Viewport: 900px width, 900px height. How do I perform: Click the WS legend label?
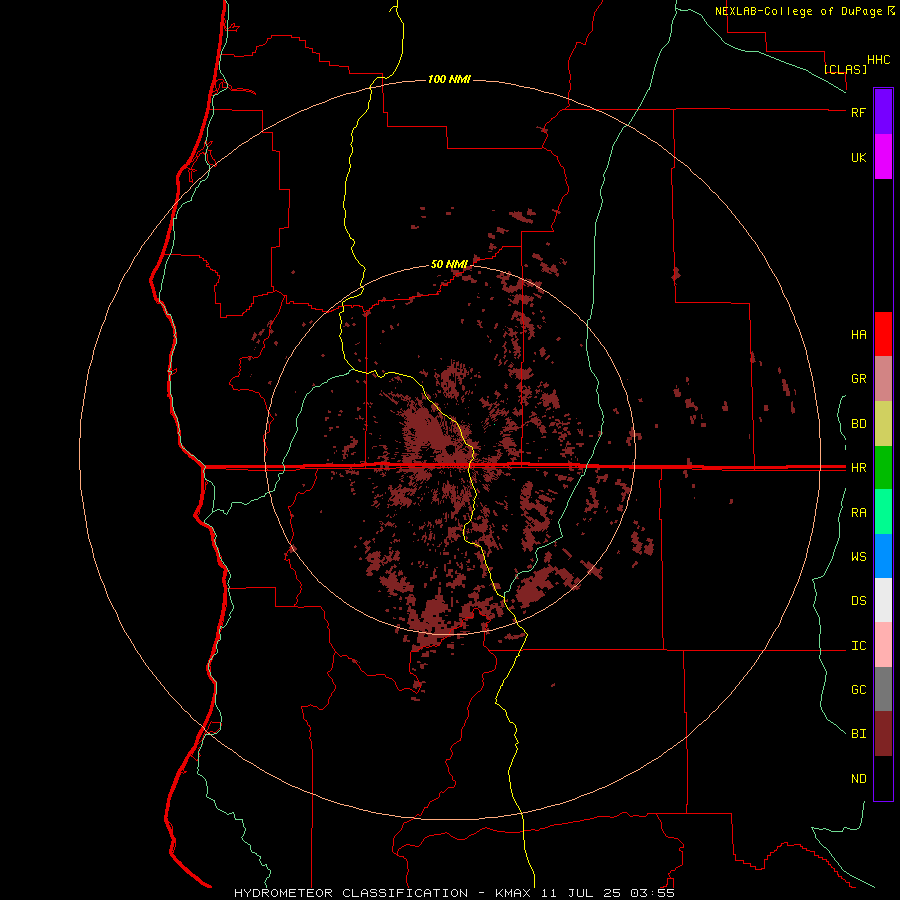click(858, 556)
